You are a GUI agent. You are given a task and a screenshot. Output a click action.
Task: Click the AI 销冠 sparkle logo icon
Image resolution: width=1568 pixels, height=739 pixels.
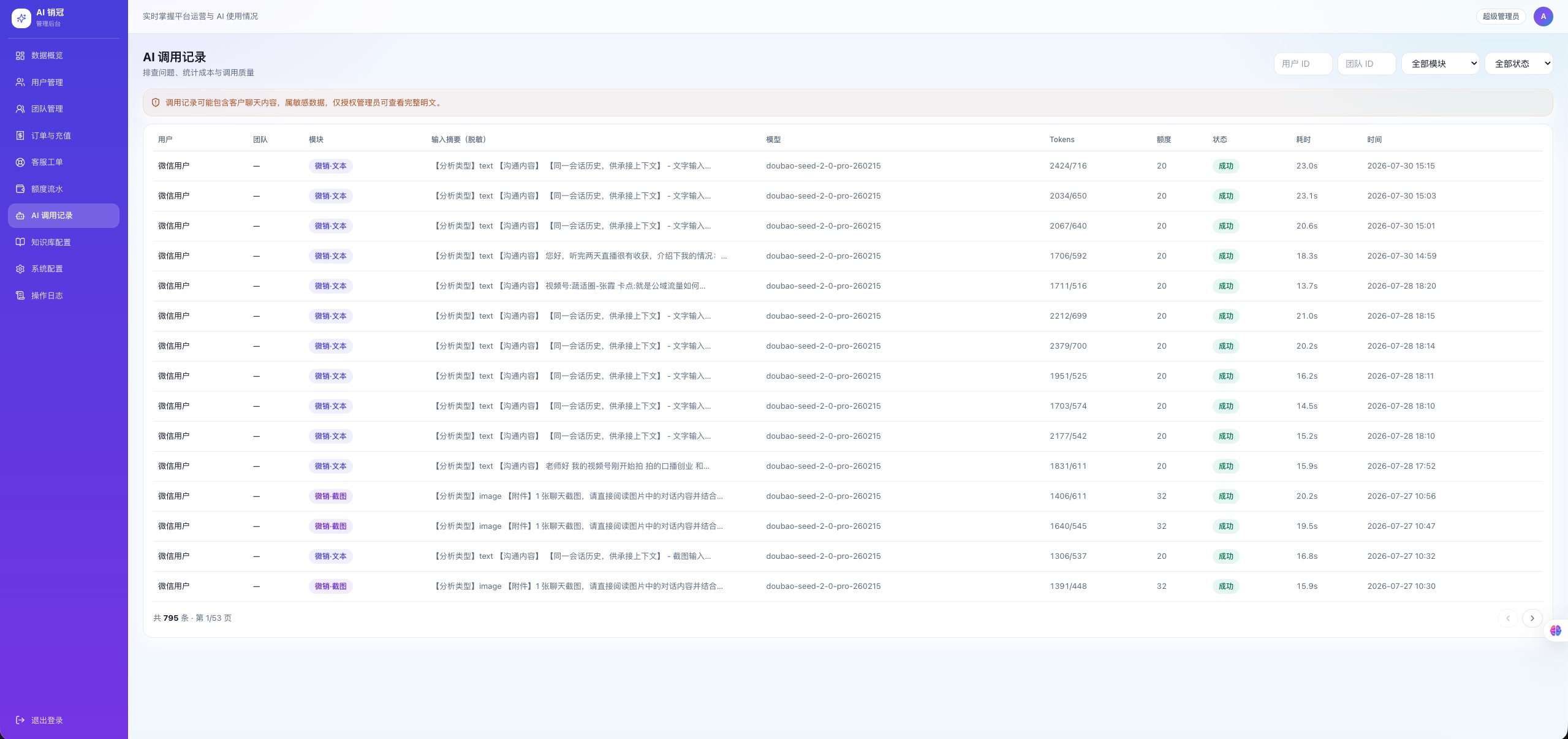click(21, 18)
